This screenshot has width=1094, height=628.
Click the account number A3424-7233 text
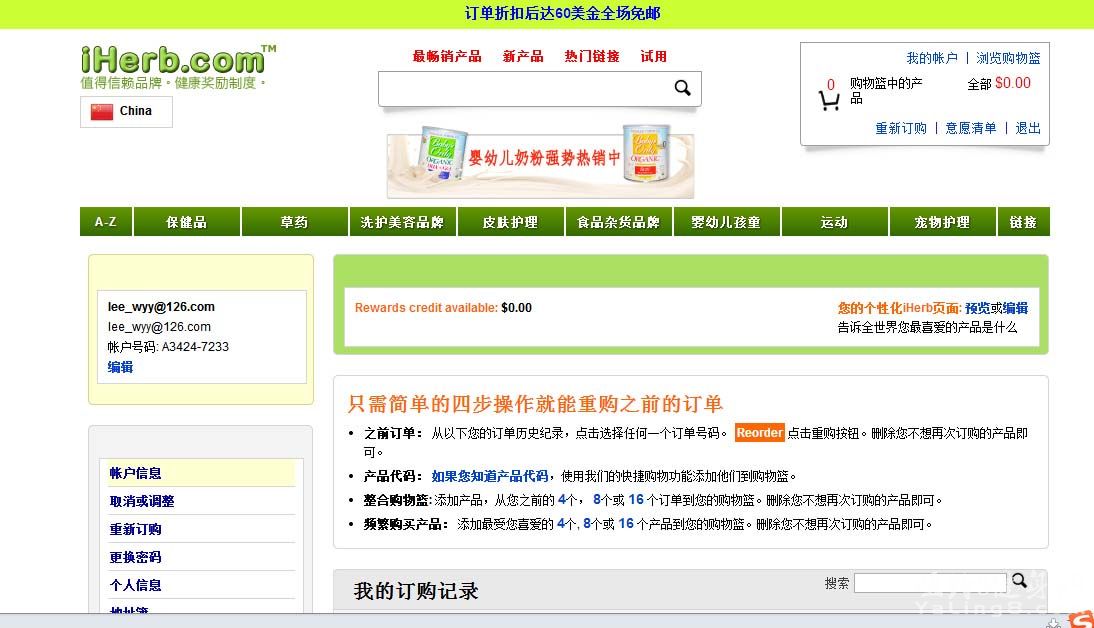click(195, 347)
